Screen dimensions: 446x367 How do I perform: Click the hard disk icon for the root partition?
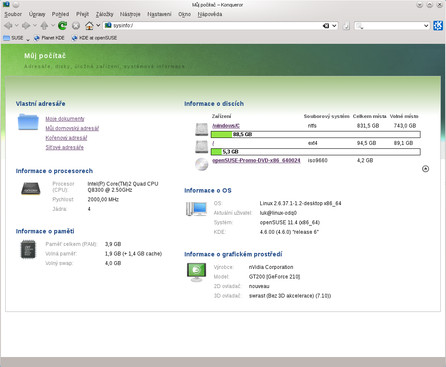tap(201, 147)
